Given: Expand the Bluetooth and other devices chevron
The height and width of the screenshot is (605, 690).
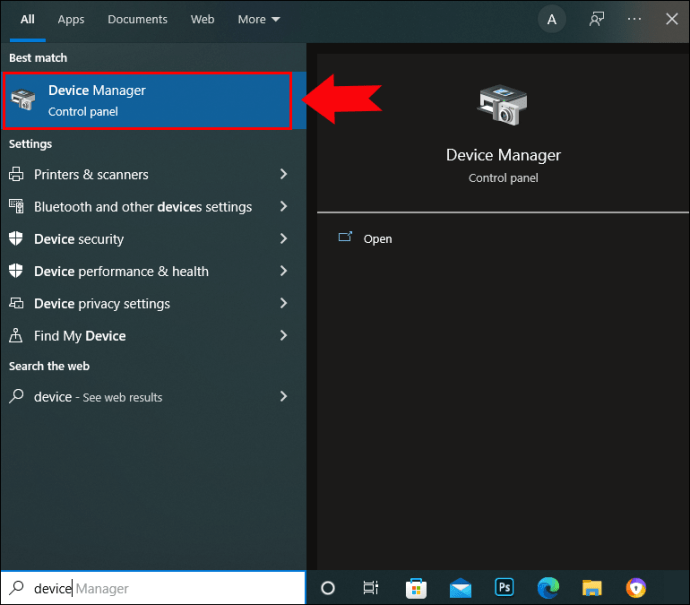Looking at the screenshot, I should [x=284, y=206].
